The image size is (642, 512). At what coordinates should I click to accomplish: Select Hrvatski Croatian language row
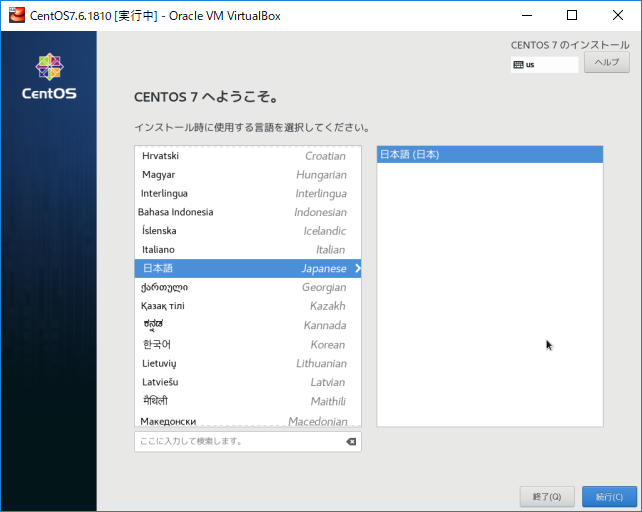pyautogui.click(x=248, y=156)
